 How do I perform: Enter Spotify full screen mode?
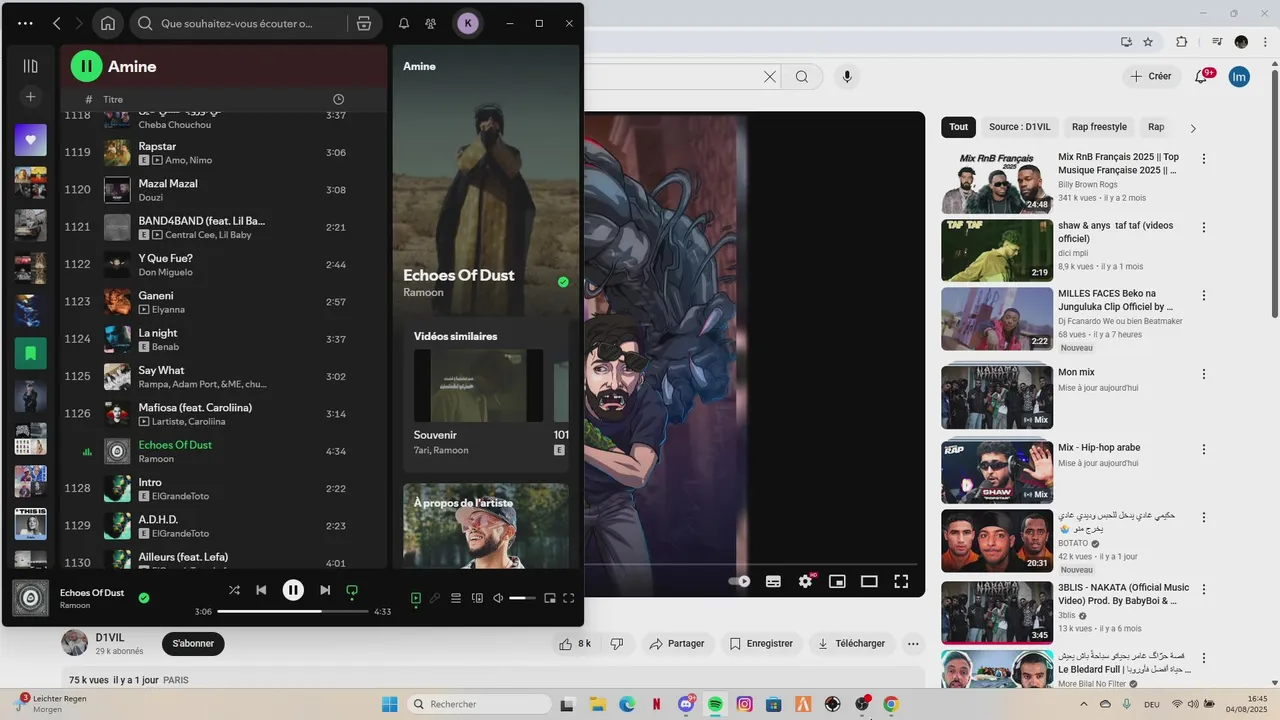point(569,598)
